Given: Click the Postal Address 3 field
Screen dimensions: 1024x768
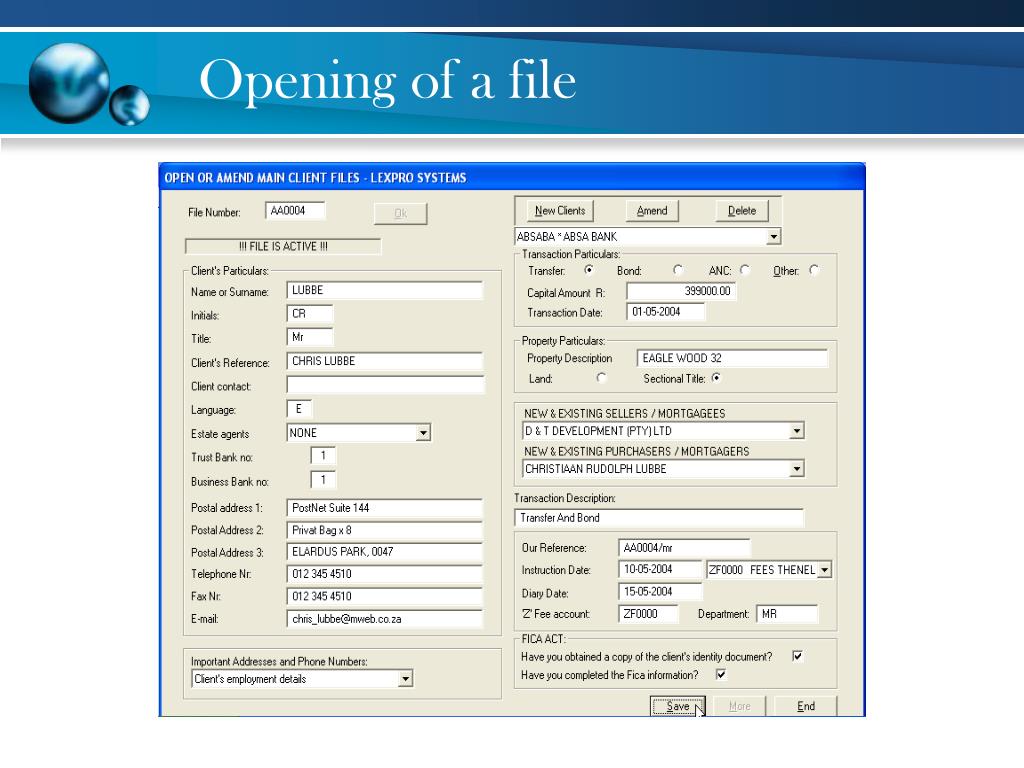Looking at the screenshot, I should (385, 552).
